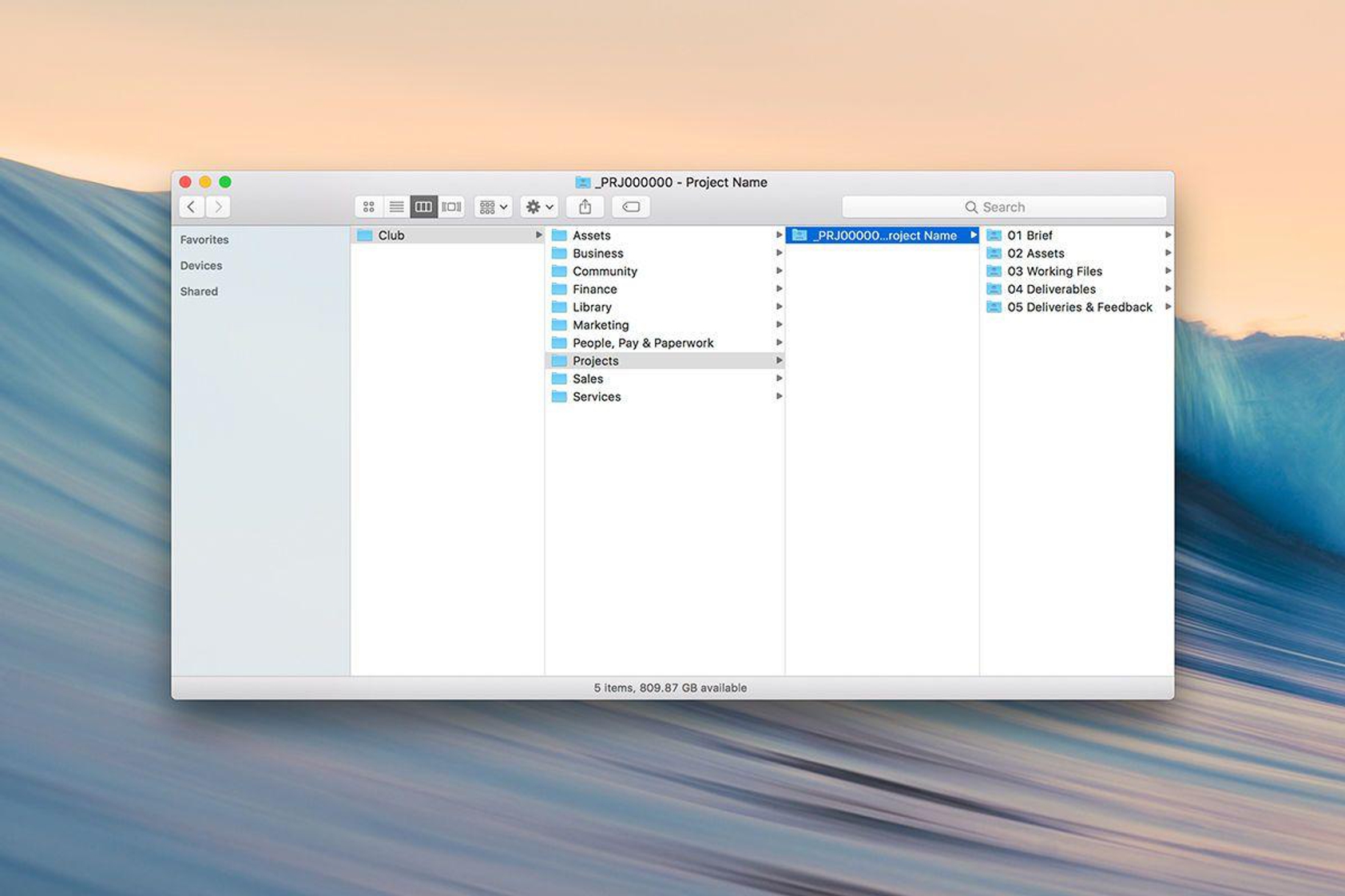This screenshot has width=1345, height=896.
Task: Click Devices in the sidebar
Action: [200, 265]
